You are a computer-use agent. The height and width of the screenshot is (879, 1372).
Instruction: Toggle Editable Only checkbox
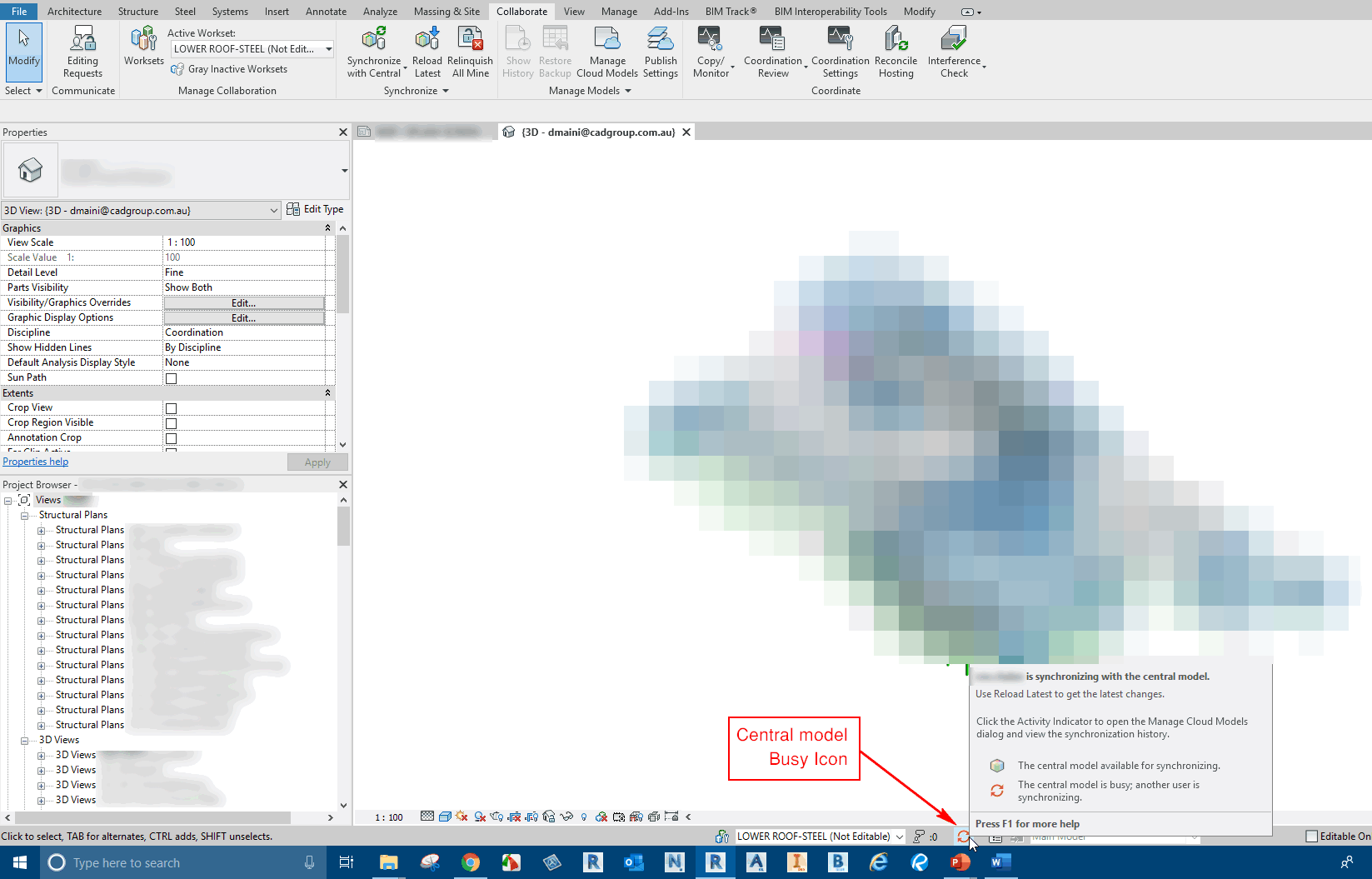click(1312, 837)
